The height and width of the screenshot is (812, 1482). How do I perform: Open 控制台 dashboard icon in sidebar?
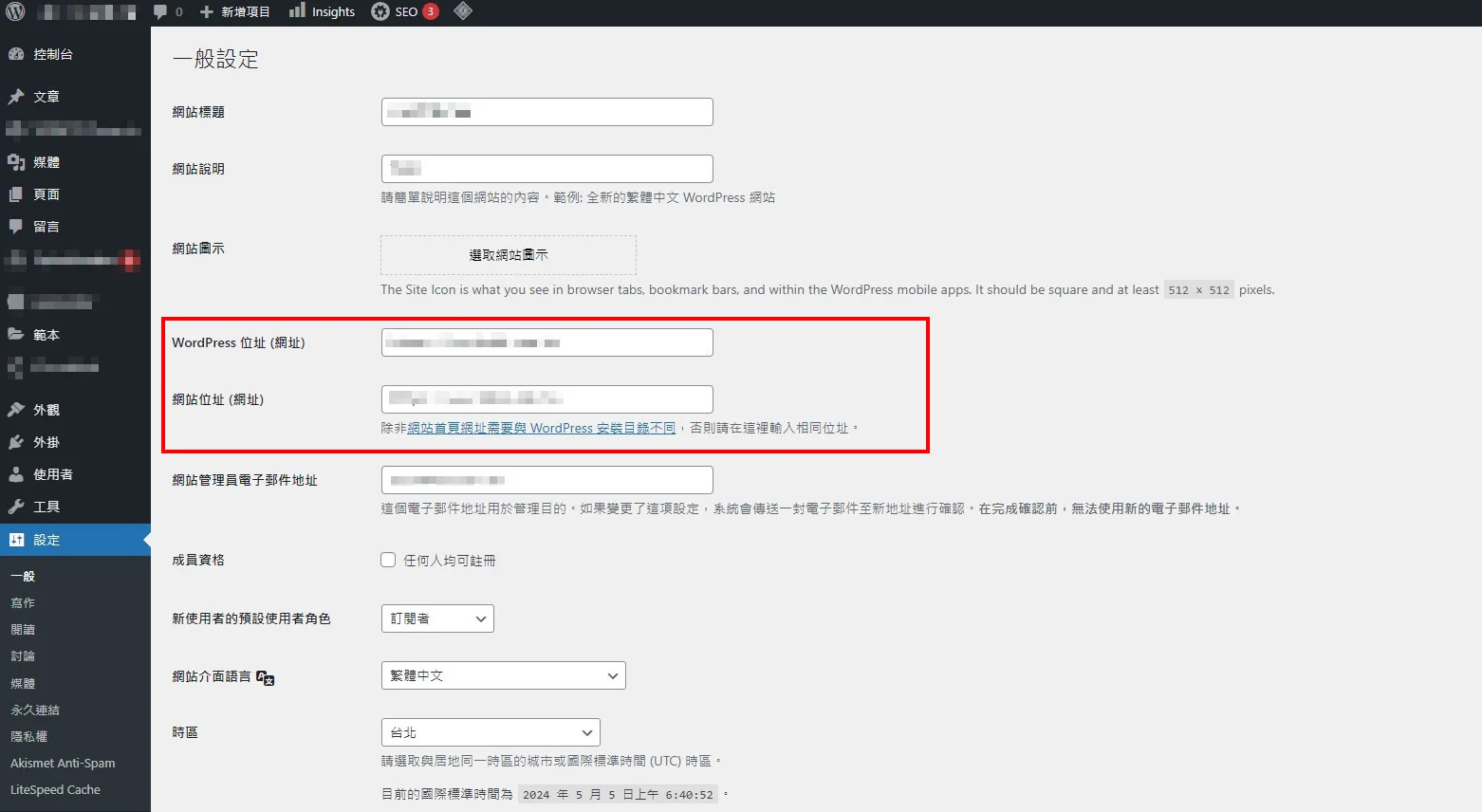point(16,54)
